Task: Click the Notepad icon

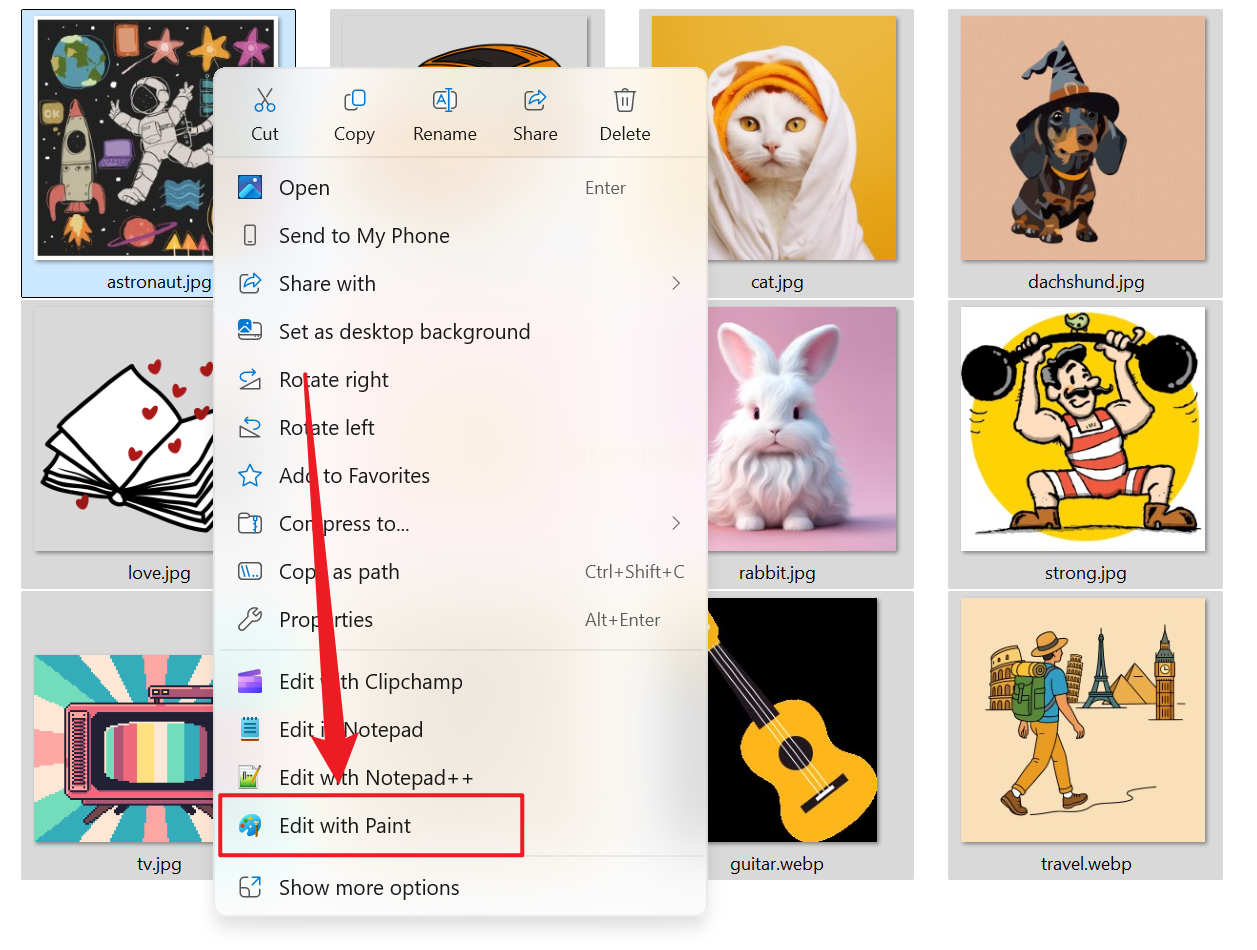Action: click(x=250, y=729)
